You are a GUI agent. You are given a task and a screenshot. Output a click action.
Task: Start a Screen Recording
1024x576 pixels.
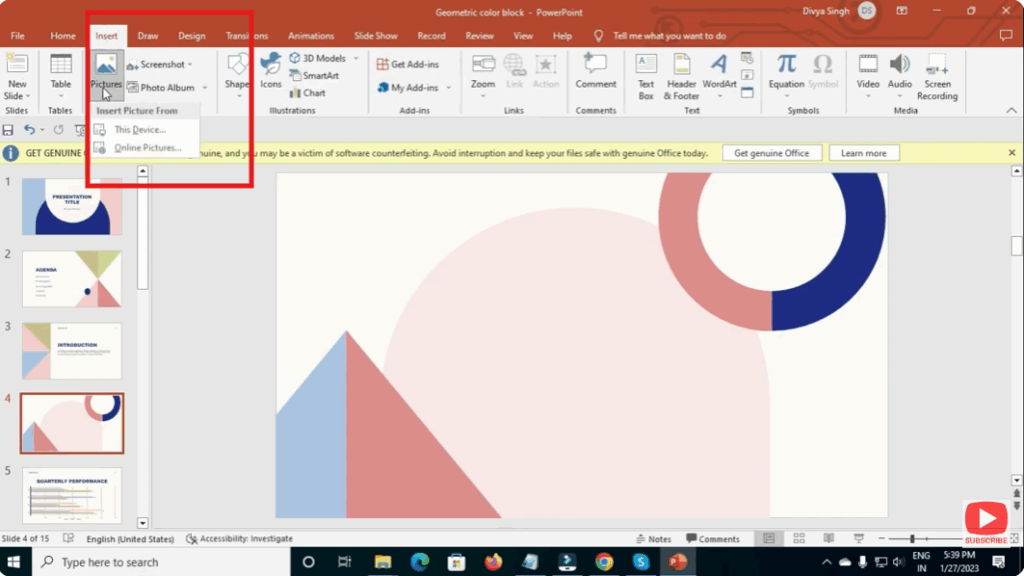(x=937, y=77)
